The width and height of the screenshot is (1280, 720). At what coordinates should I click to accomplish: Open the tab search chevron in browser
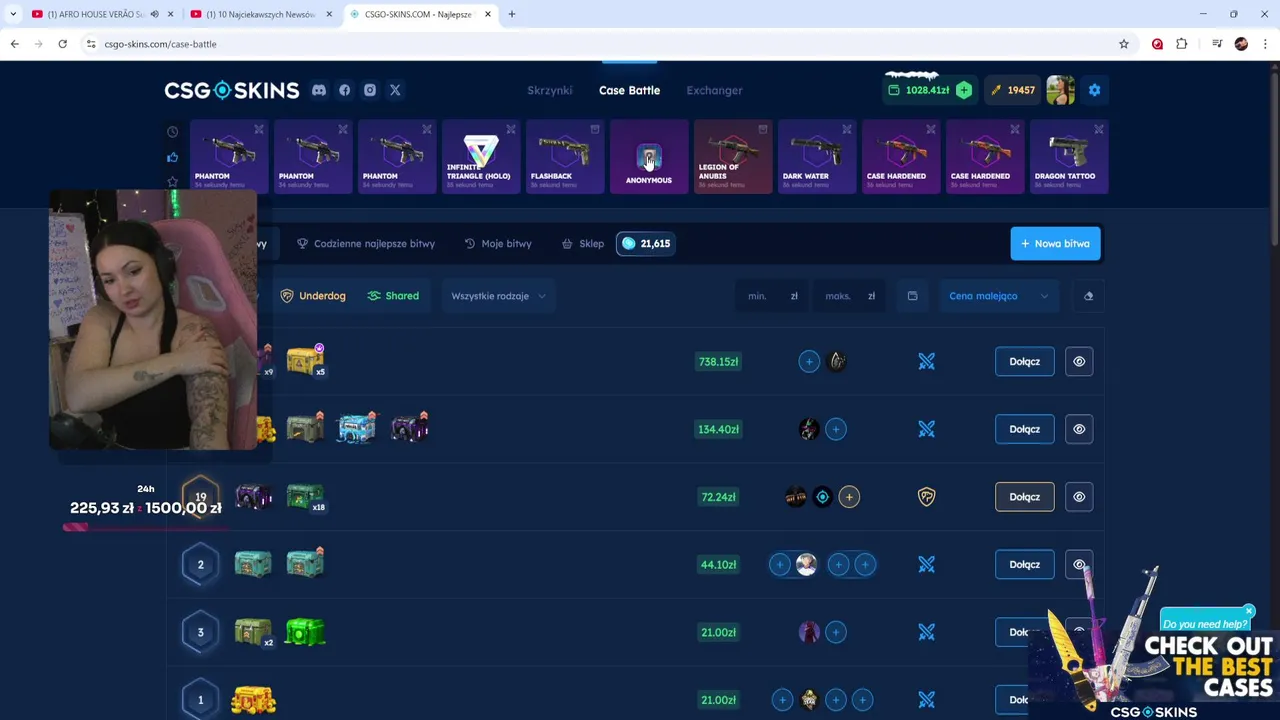pos(13,14)
